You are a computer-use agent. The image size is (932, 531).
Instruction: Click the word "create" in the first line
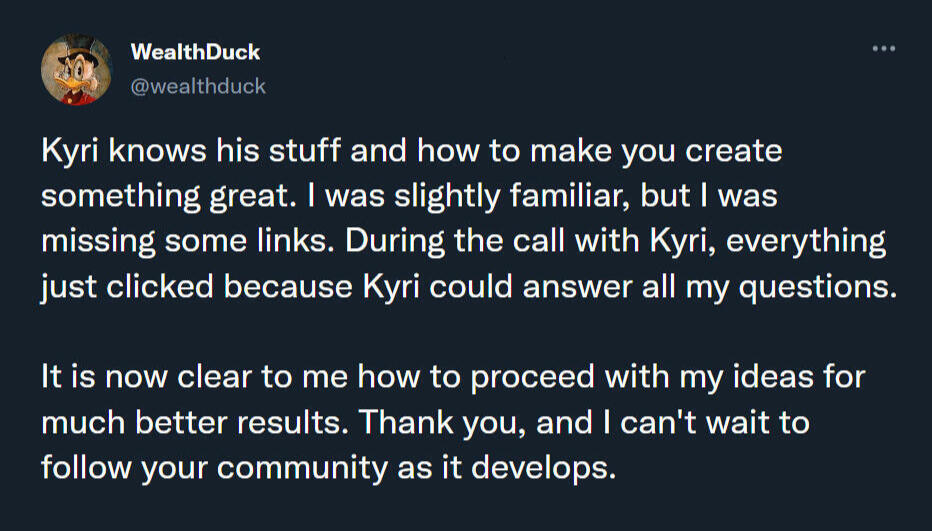point(732,153)
